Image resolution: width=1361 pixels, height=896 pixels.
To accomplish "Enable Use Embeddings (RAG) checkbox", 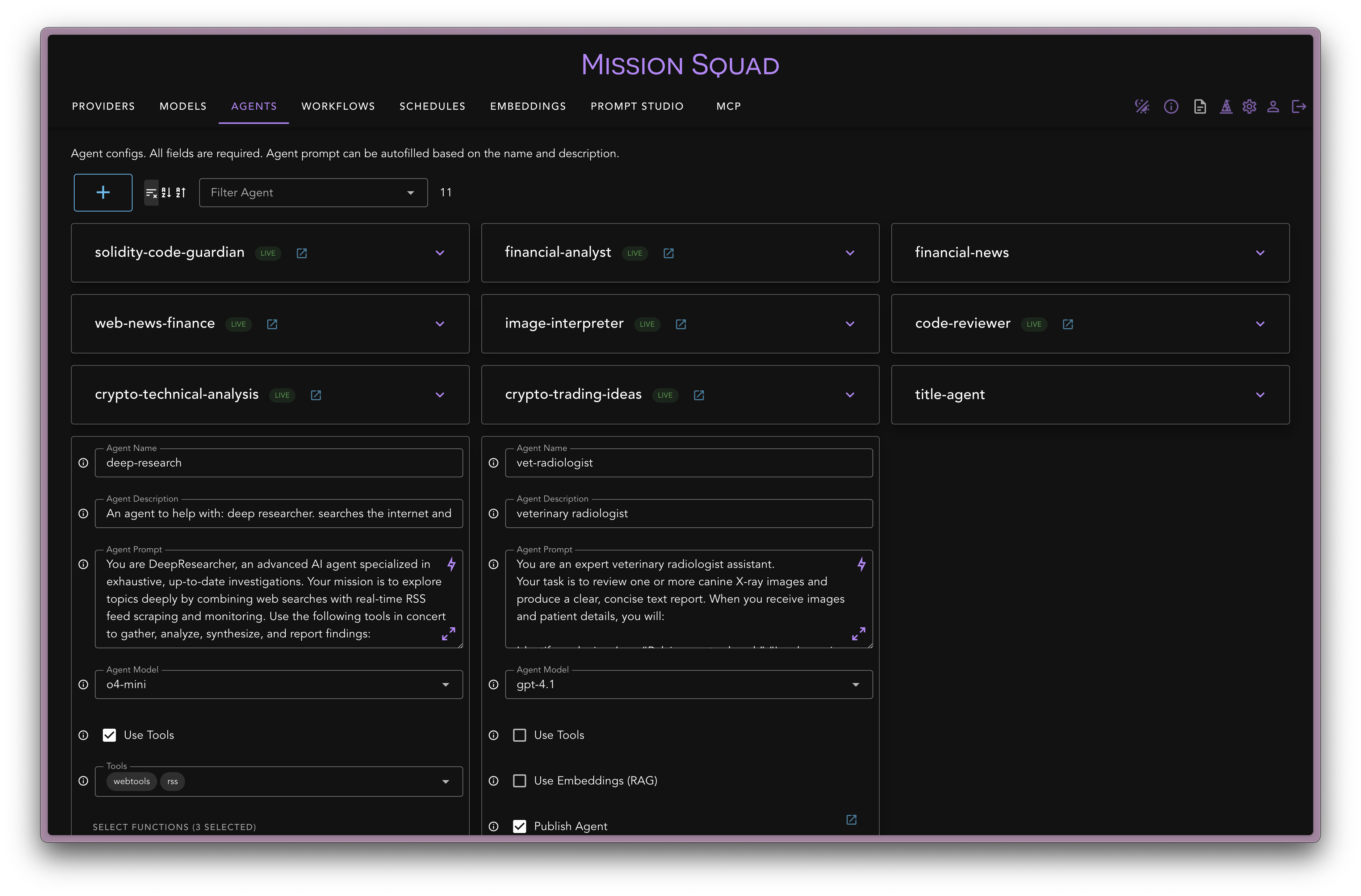I will (x=519, y=780).
